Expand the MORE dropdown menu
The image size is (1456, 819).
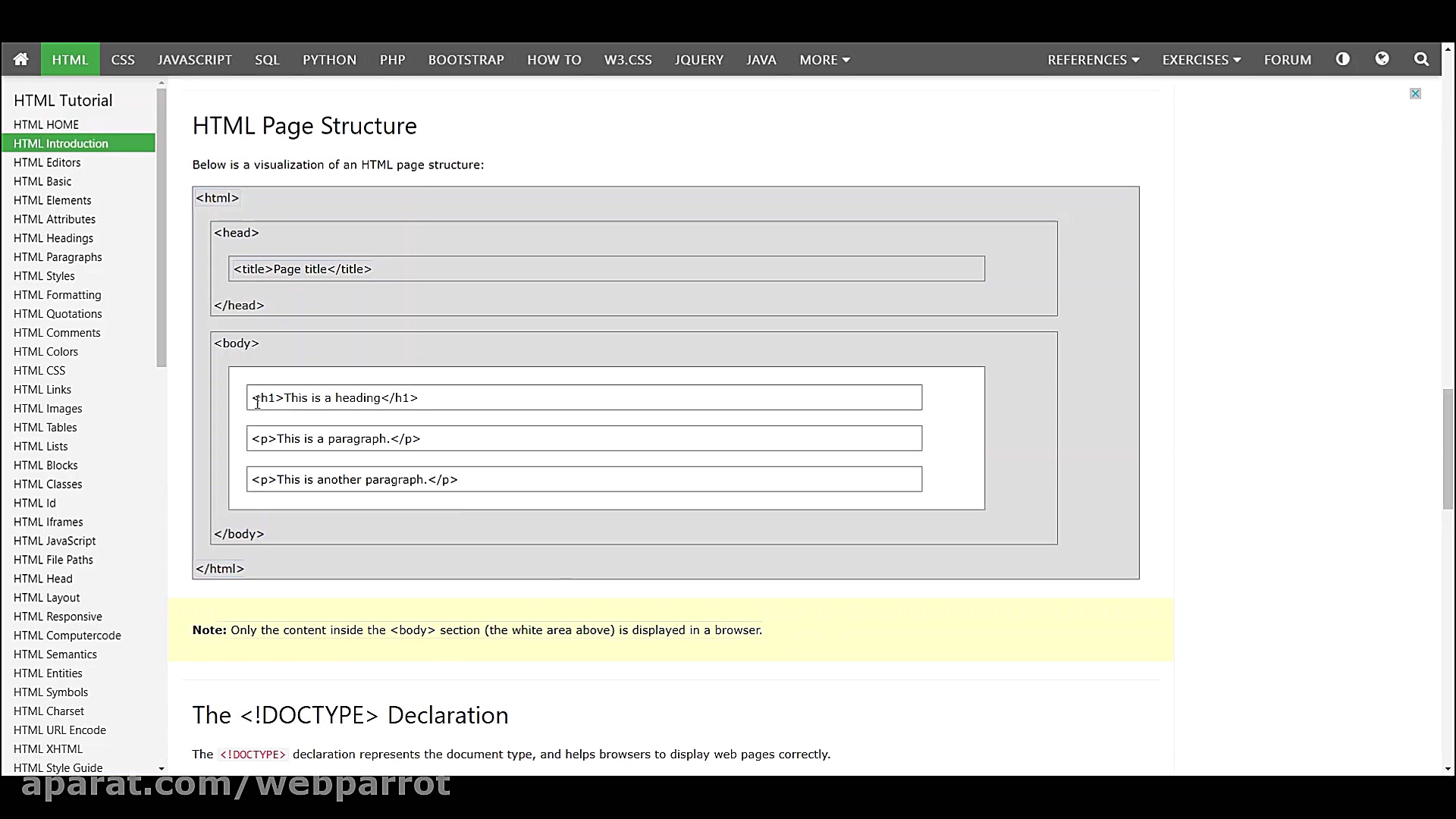[x=824, y=59]
